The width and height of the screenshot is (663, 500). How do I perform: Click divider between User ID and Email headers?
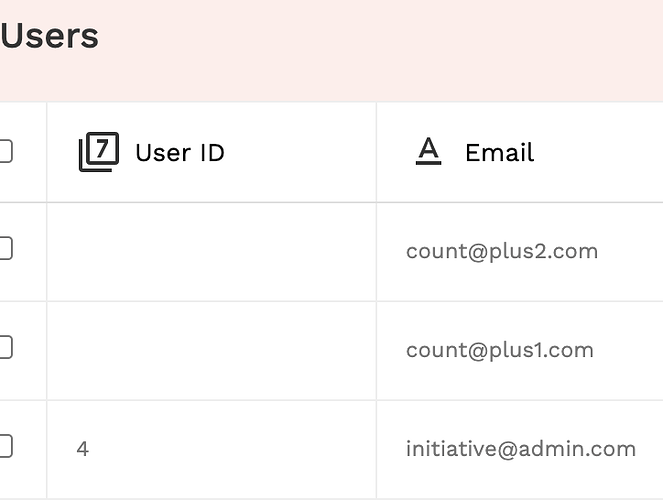click(376, 152)
